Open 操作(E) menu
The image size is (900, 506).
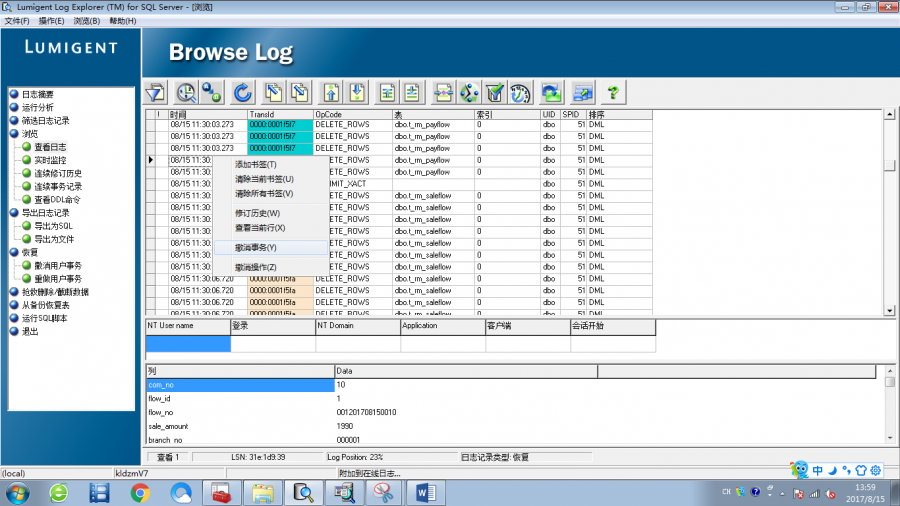click(52, 21)
